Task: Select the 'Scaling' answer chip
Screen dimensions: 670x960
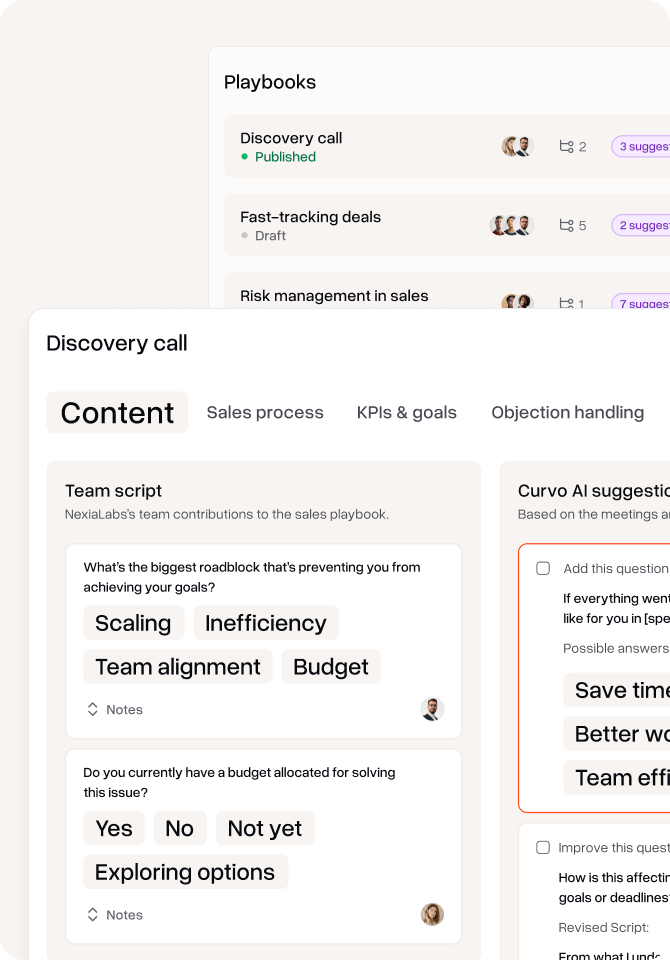Action: [133, 623]
